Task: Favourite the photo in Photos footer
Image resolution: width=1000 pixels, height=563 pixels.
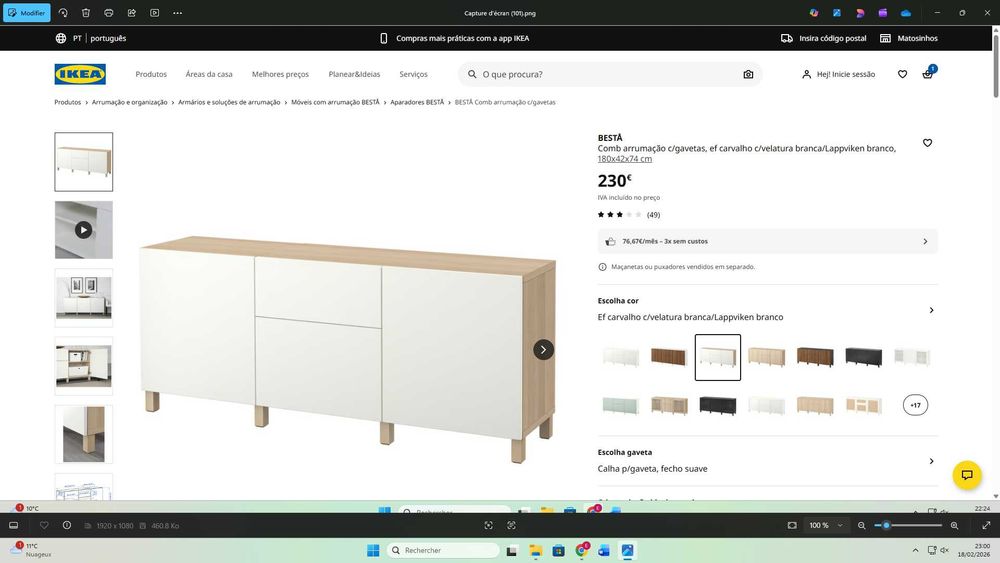Action: 44,525
